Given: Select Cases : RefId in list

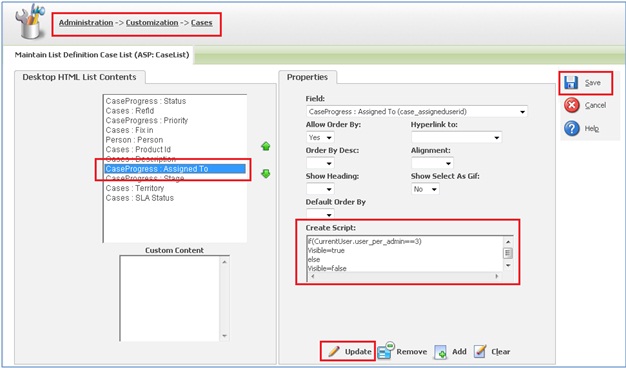Looking at the screenshot, I should click(x=130, y=111).
